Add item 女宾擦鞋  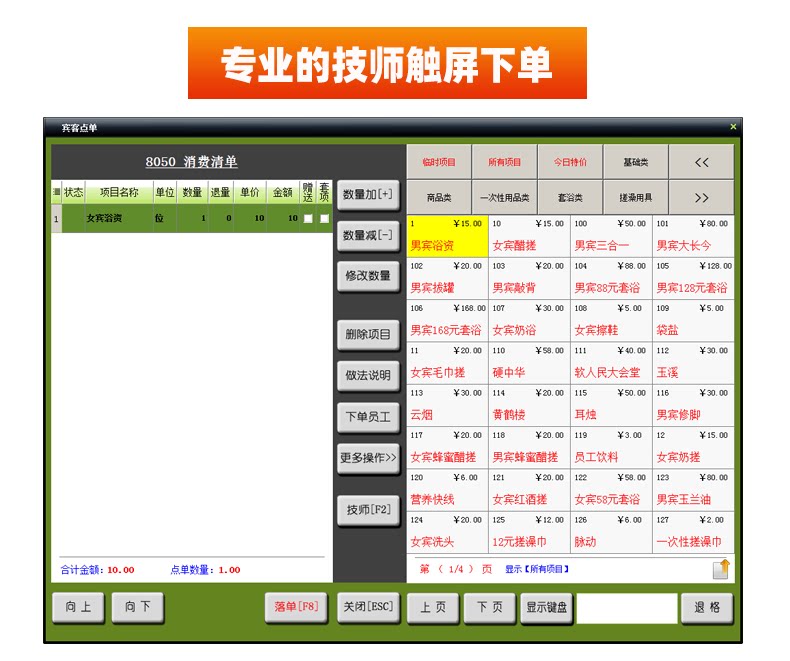tap(611, 320)
